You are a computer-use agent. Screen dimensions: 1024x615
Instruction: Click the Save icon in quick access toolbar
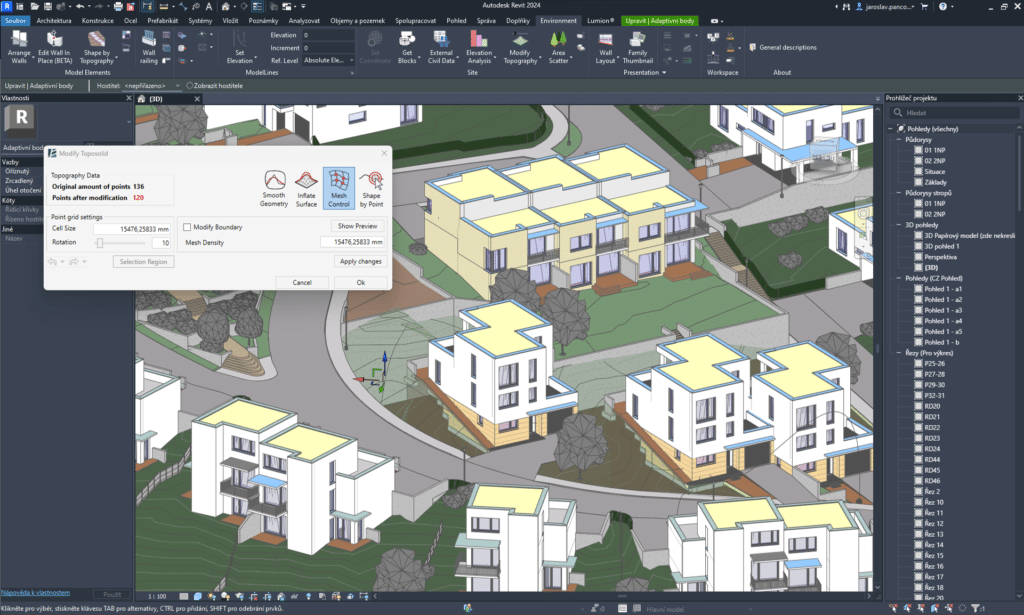[x=48, y=7]
